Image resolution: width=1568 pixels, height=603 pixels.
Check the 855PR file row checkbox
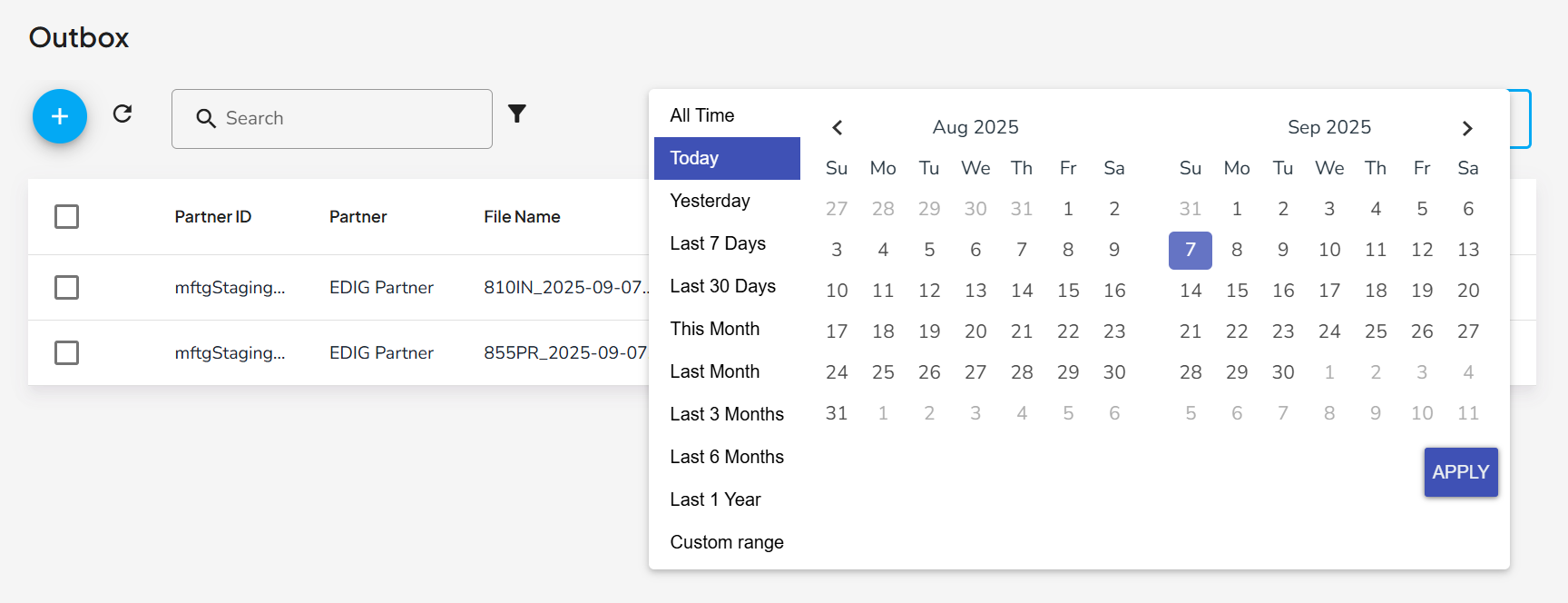tap(66, 353)
